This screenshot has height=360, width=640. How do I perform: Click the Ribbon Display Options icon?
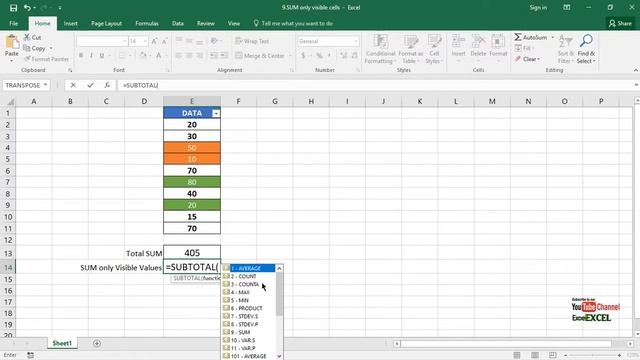(x=567, y=7)
